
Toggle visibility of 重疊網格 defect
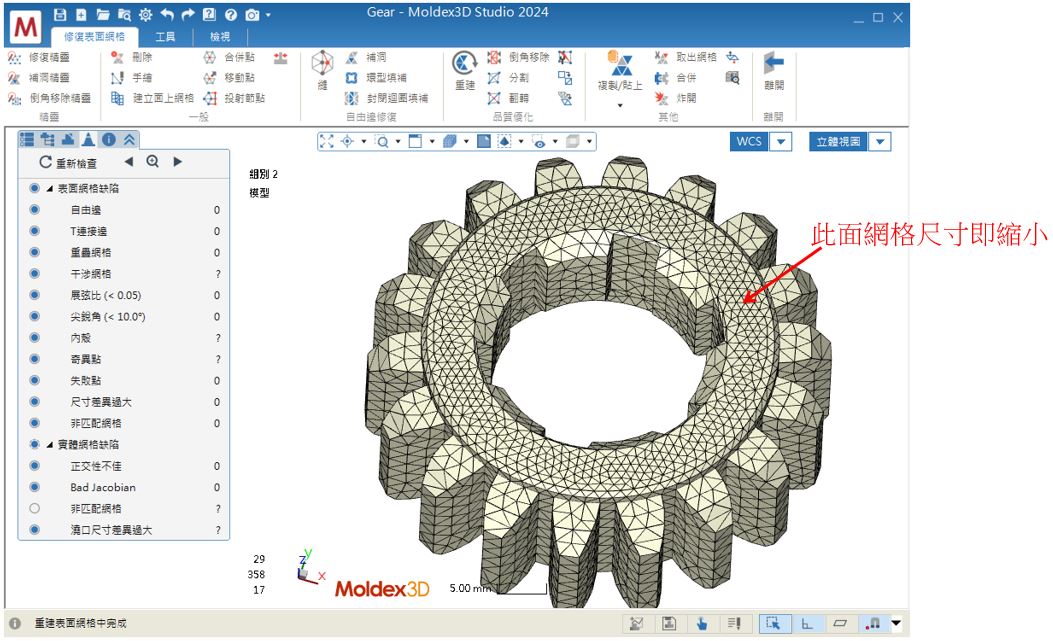34,252
